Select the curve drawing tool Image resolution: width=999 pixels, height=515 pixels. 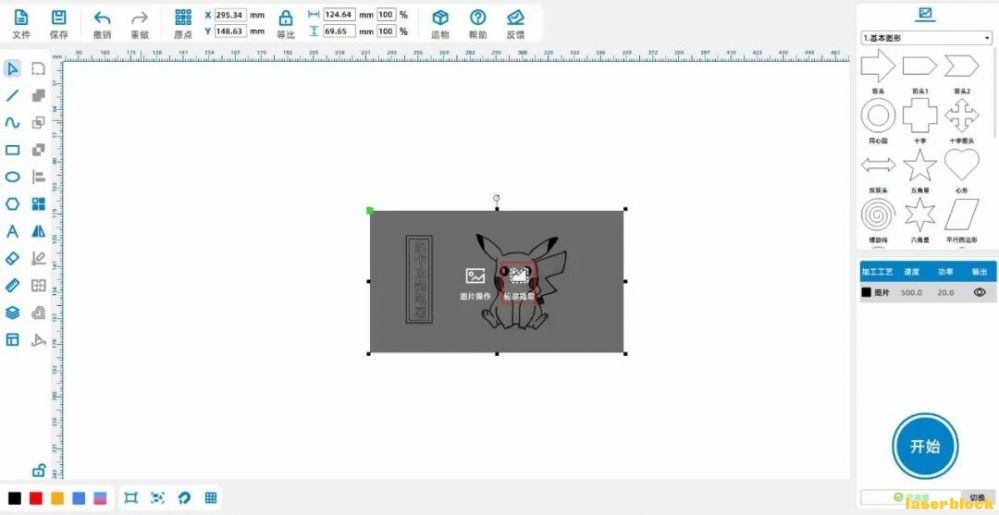[x=13, y=122]
